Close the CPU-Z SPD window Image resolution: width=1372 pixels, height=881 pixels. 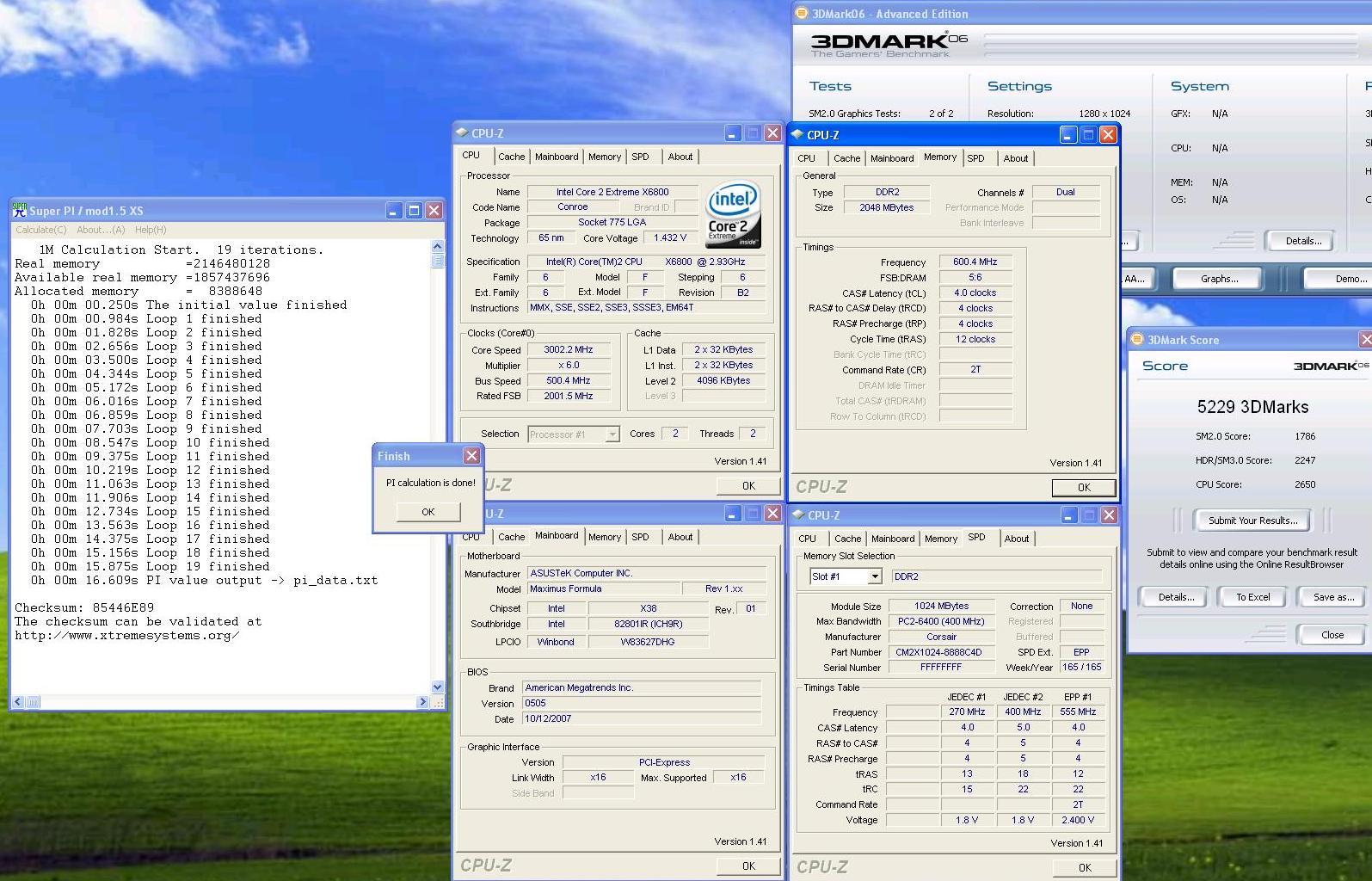click(1109, 515)
